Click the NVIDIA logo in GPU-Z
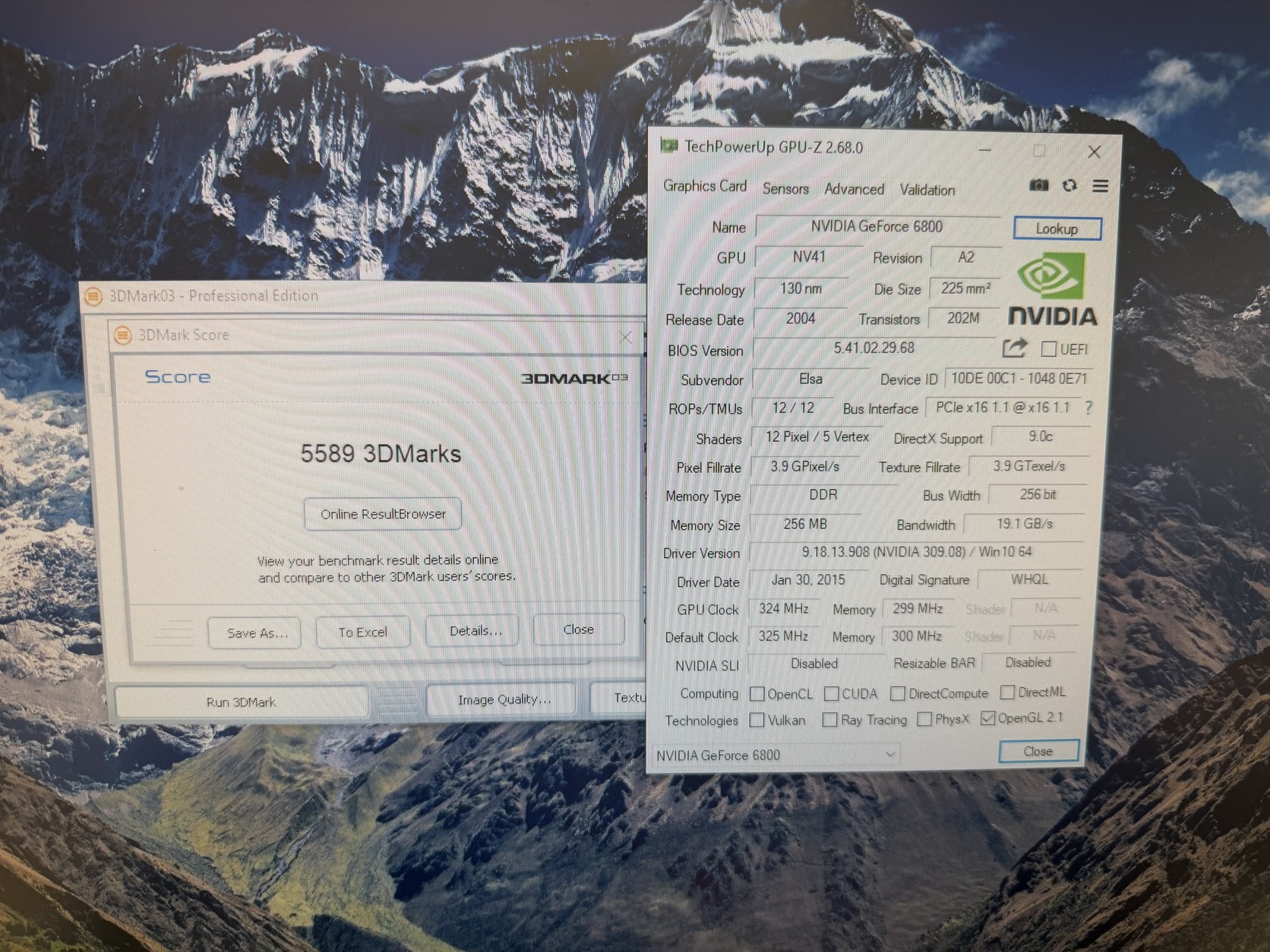This screenshot has width=1270, height=952. (1052, 289)
